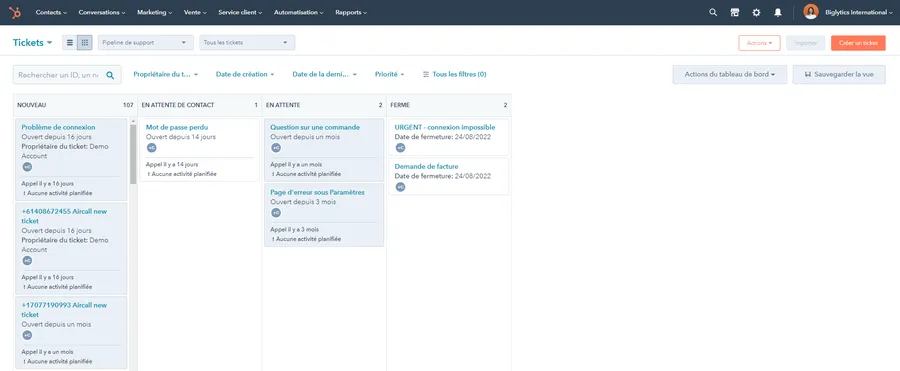
Task: Open the Service client menu
Action: (x=240, y=12)
